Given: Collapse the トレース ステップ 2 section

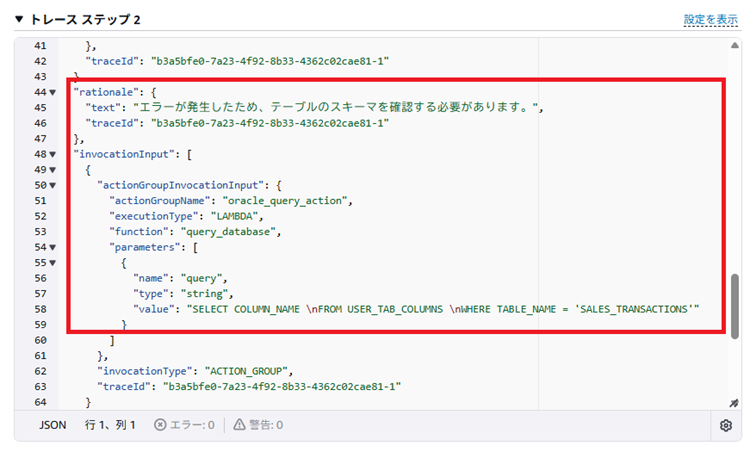Looking at the screenshot, I should coord(19,20).
